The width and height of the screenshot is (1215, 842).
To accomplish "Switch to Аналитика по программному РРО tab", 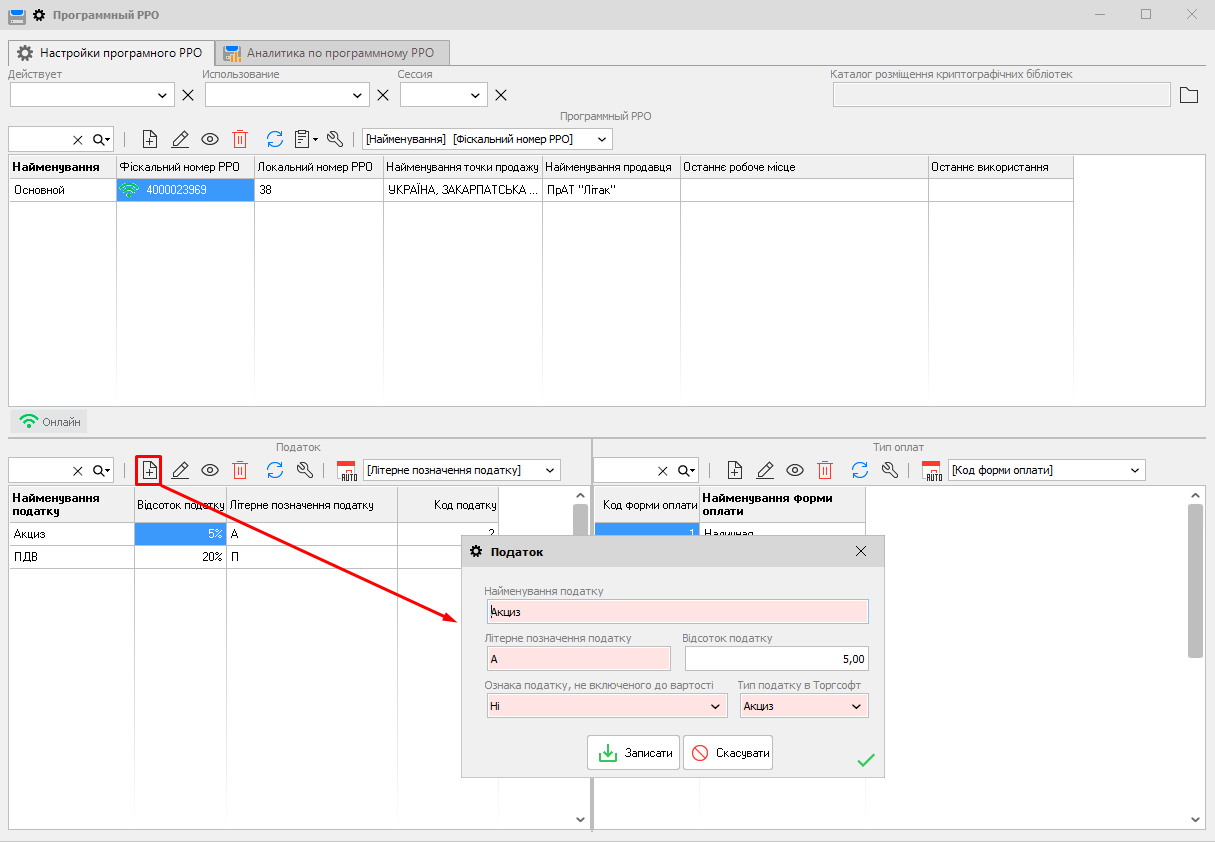I will [335, 53].
